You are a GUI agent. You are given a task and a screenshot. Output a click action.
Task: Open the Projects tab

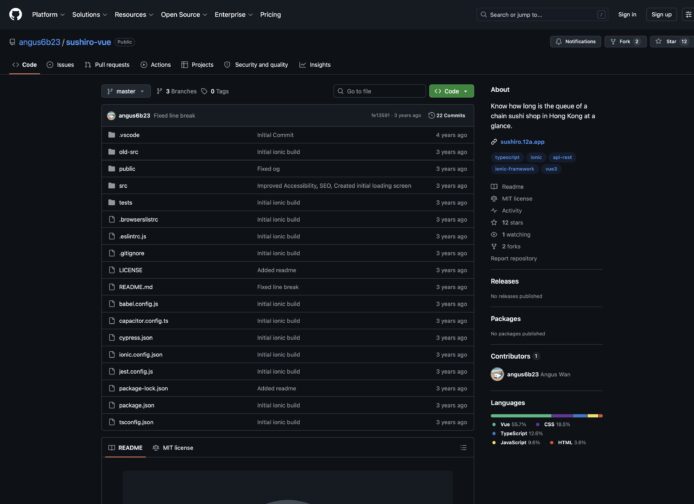tap(197, 65)
